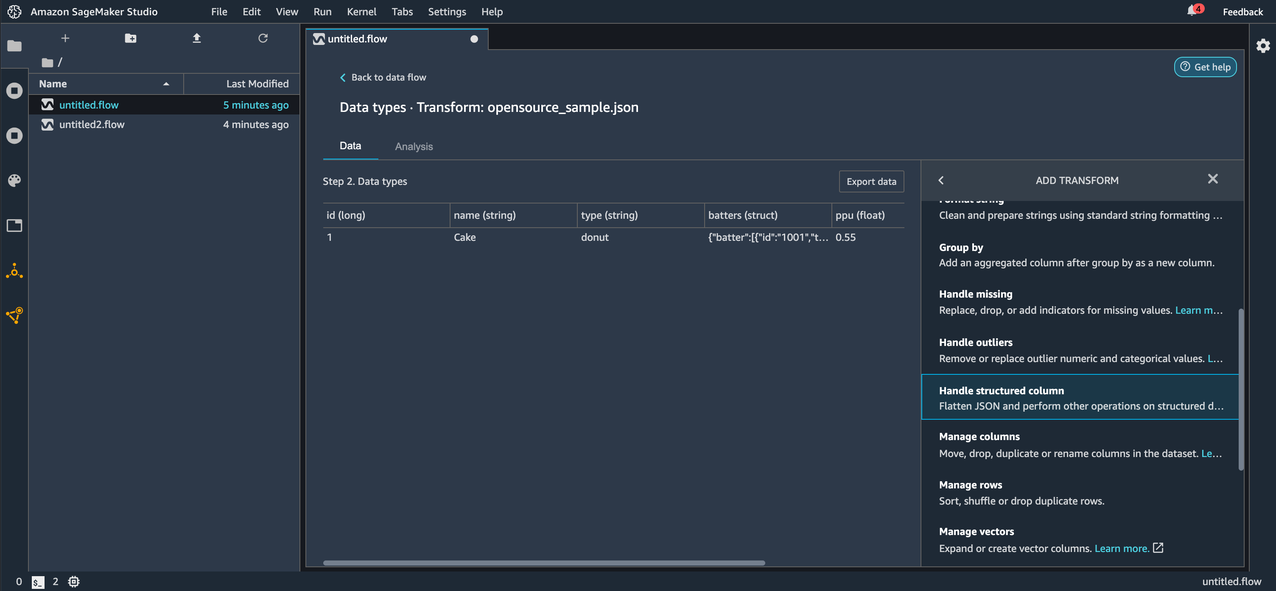Select the Handle outliers transform
The width and height of the screenshot is (1276, 591).
1080,350
